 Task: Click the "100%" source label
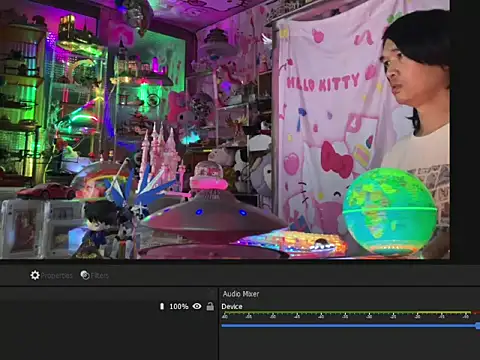click(x=179, y=306)
